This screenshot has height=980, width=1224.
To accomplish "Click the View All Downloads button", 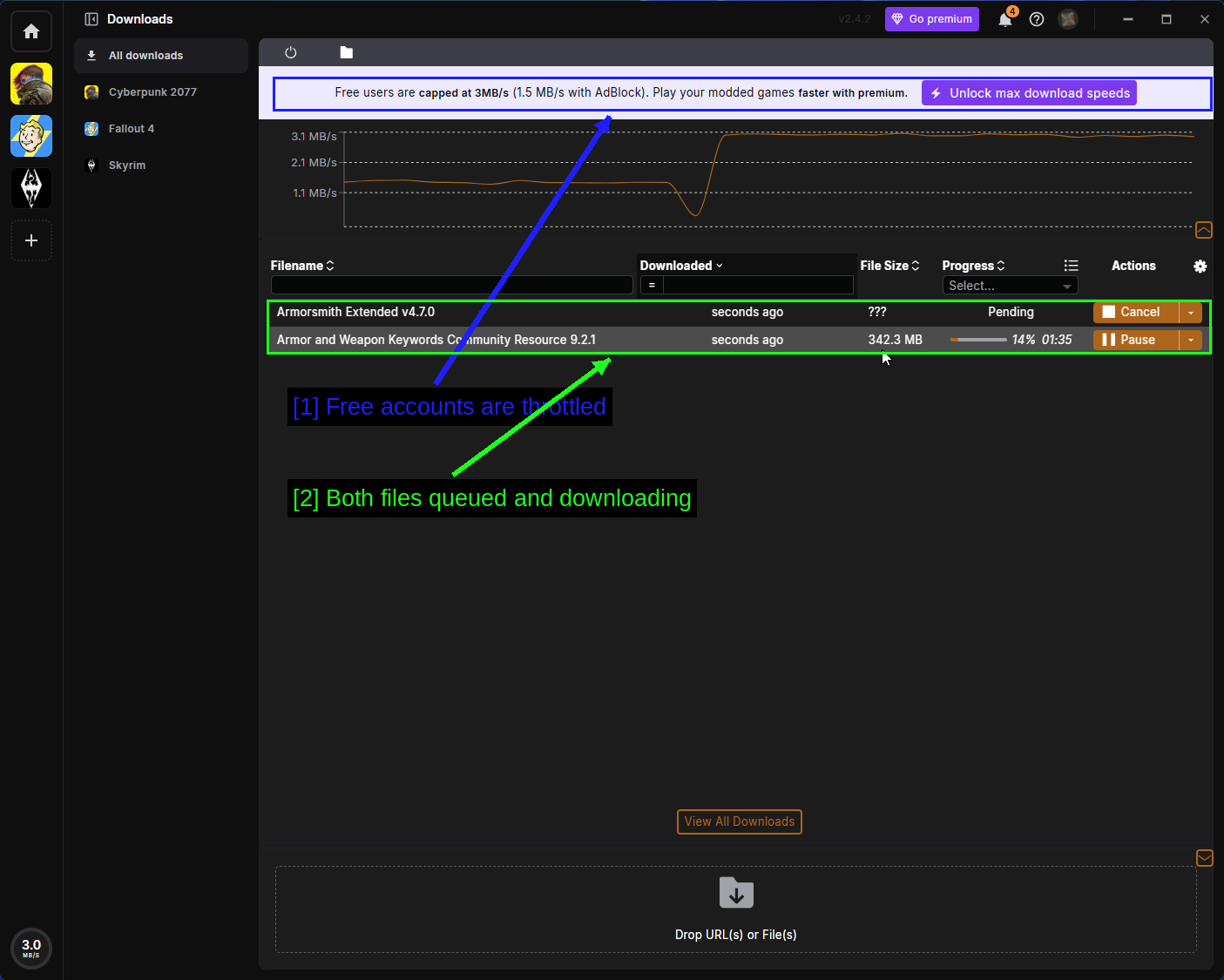I will [740, 821].
